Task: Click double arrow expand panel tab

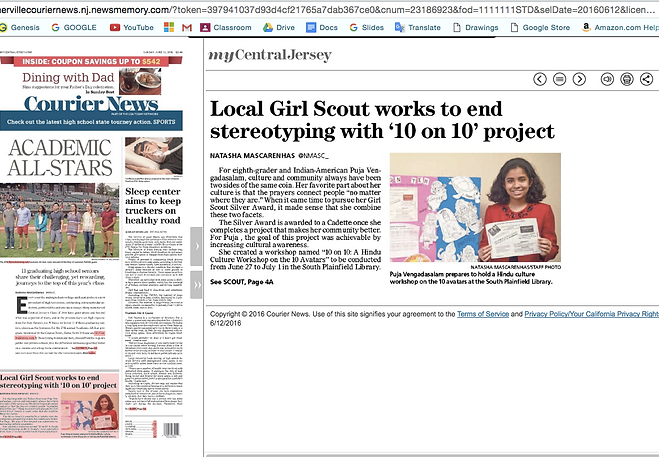Action: [196, 285]
